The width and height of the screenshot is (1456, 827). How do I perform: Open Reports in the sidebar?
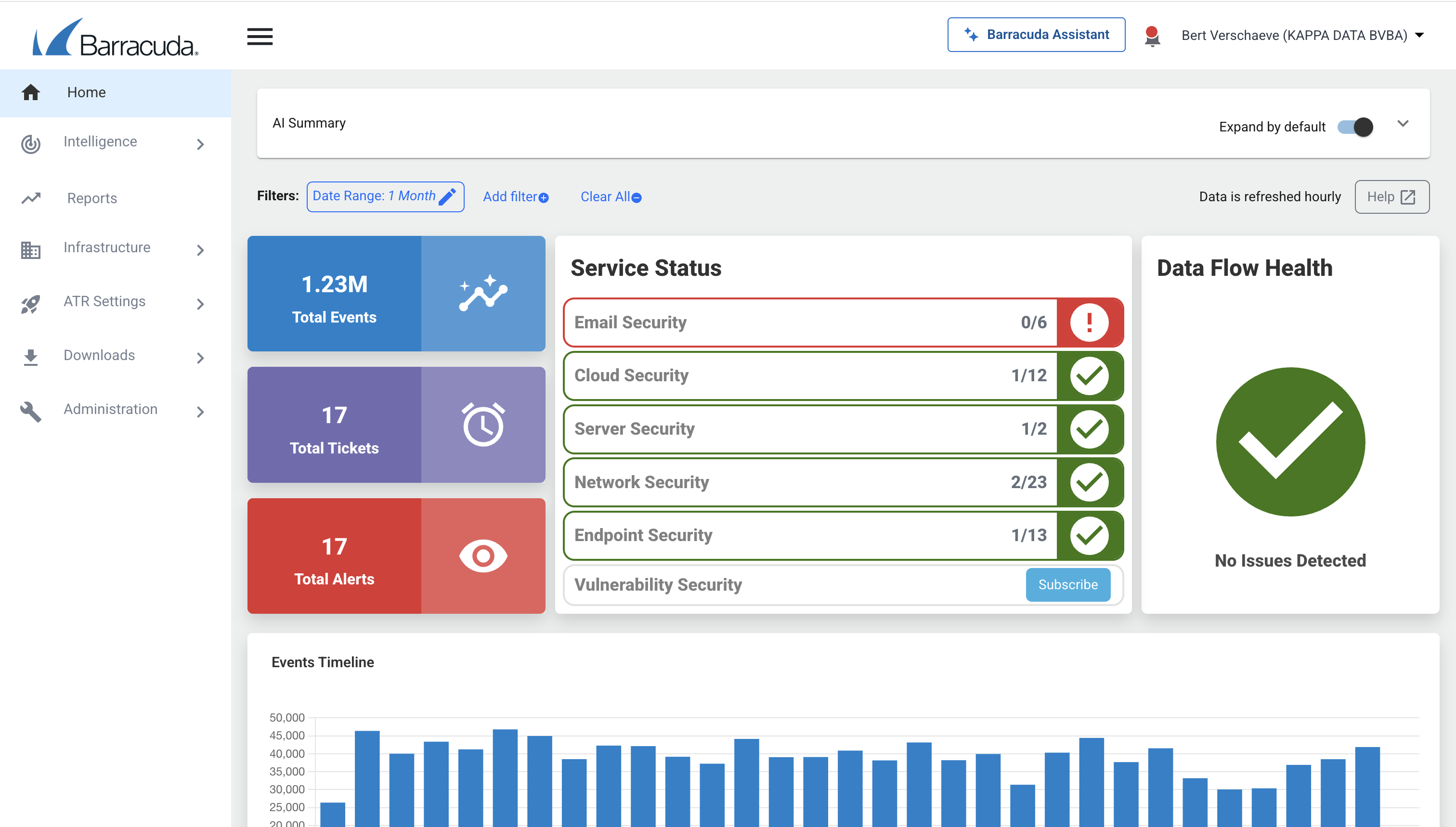[92, 198]
